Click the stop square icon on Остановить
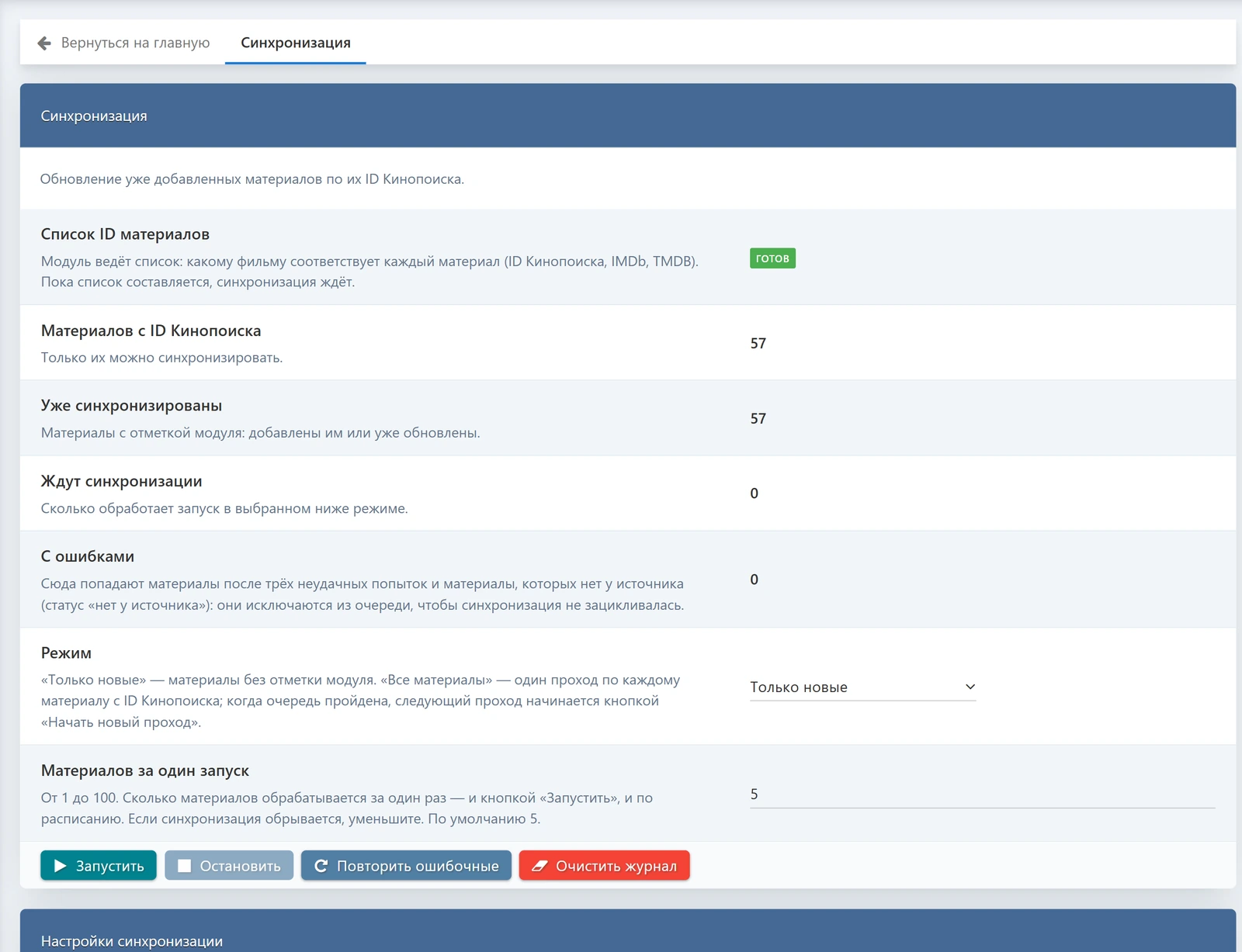The width and height of the screenshot is (1242, 952). [x=184, y=866]
